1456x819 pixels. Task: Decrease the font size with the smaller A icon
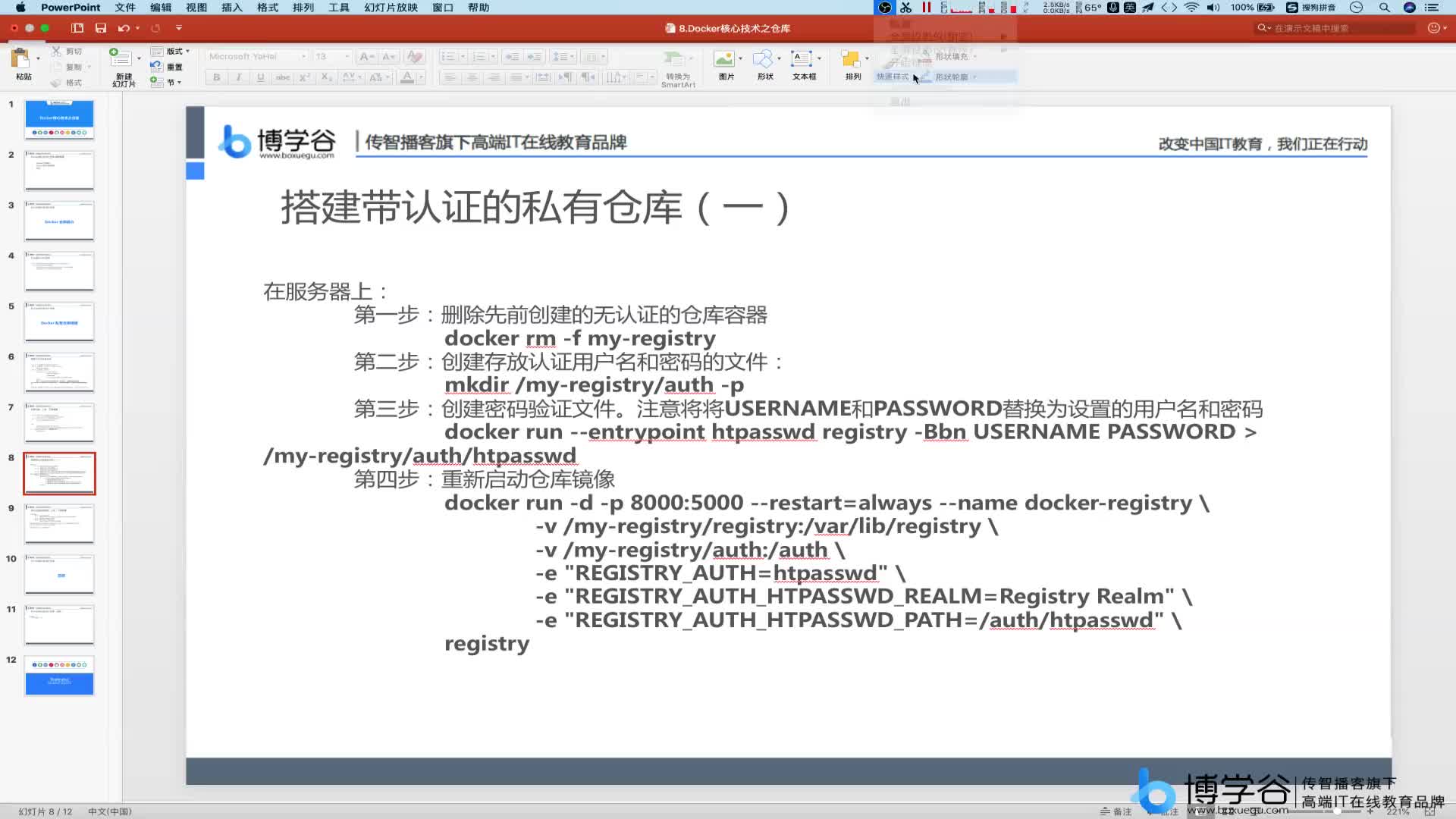[388, 56]
